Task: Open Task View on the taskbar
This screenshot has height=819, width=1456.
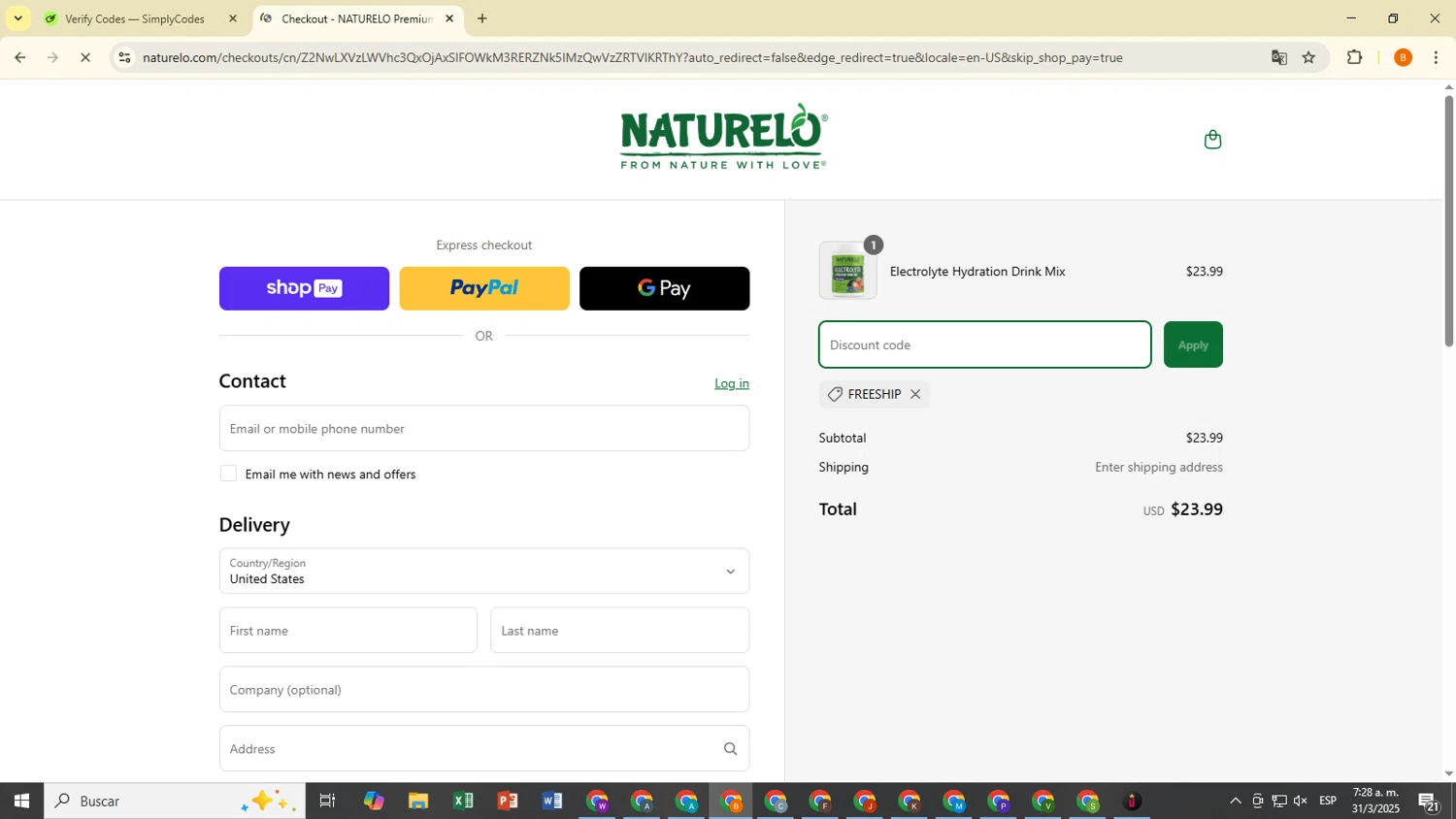Action: [328, 801]
